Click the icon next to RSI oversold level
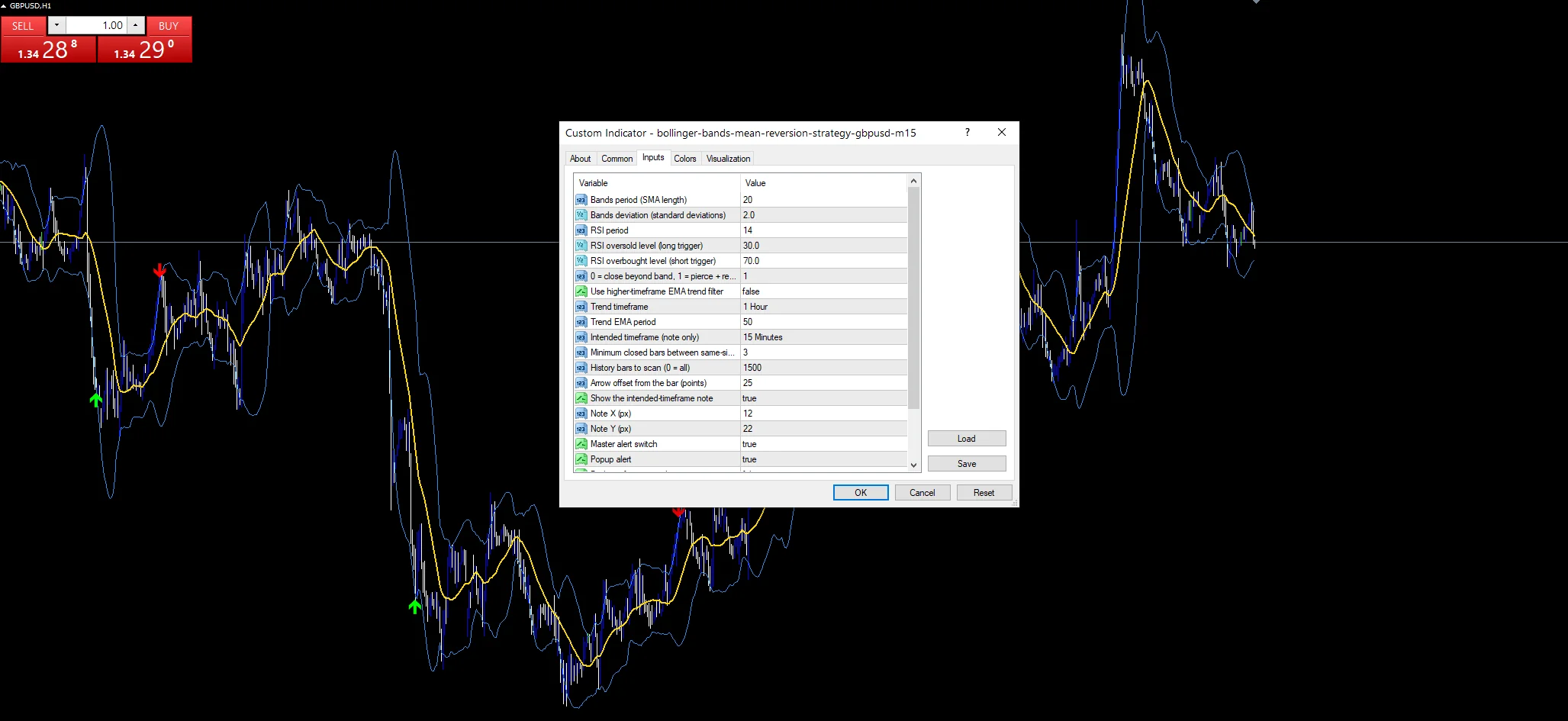 coord(581,246)
